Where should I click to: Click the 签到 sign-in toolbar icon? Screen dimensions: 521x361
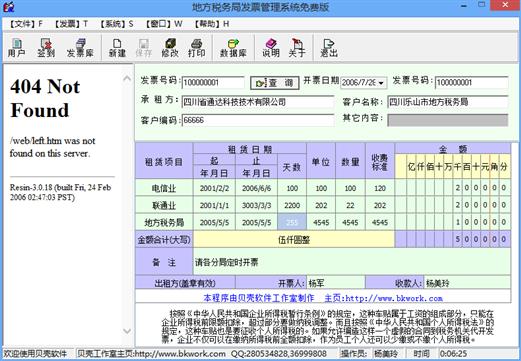pos(46,48)
